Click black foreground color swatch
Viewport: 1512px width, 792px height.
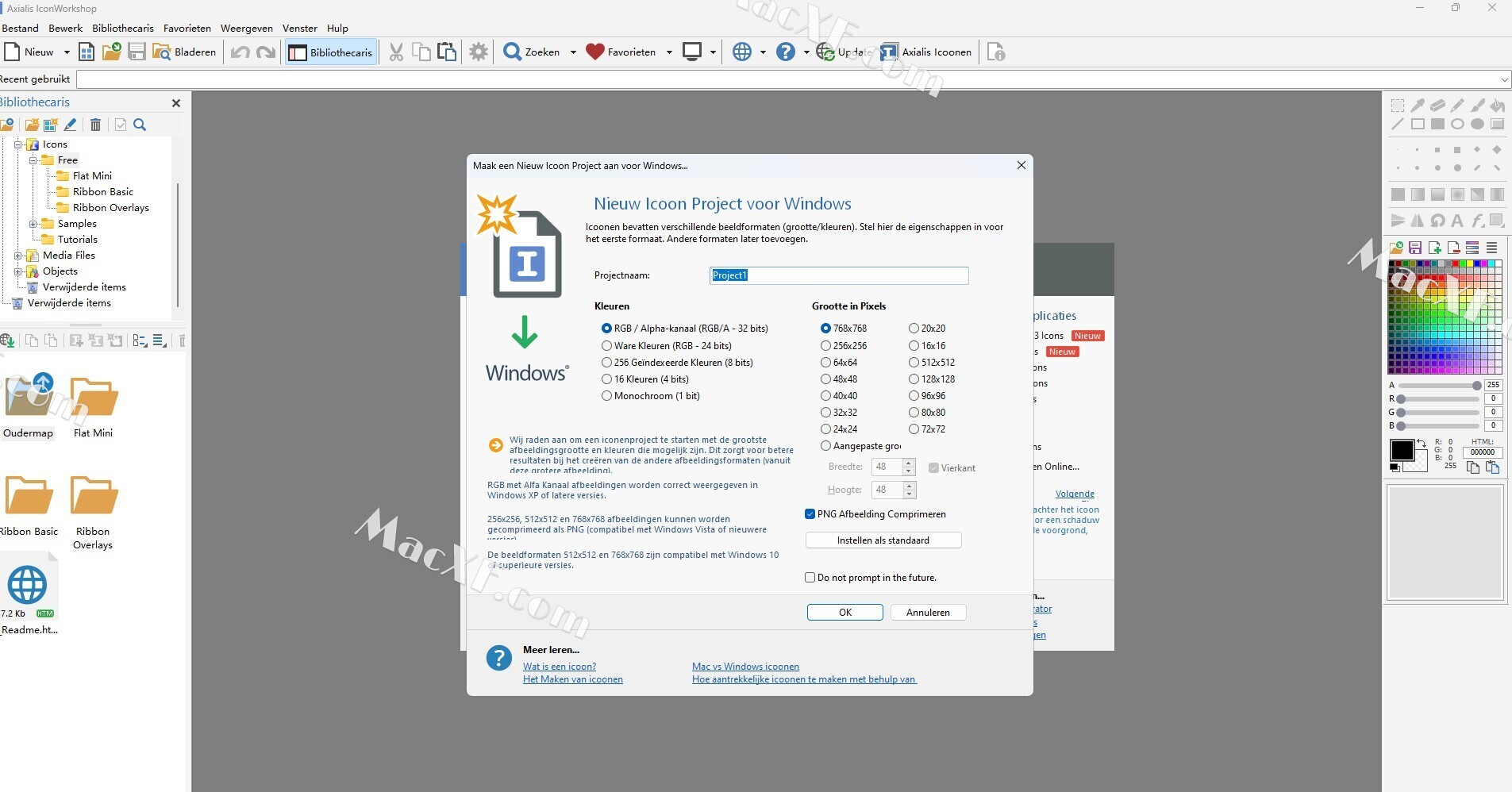[x=1402, y=450]
